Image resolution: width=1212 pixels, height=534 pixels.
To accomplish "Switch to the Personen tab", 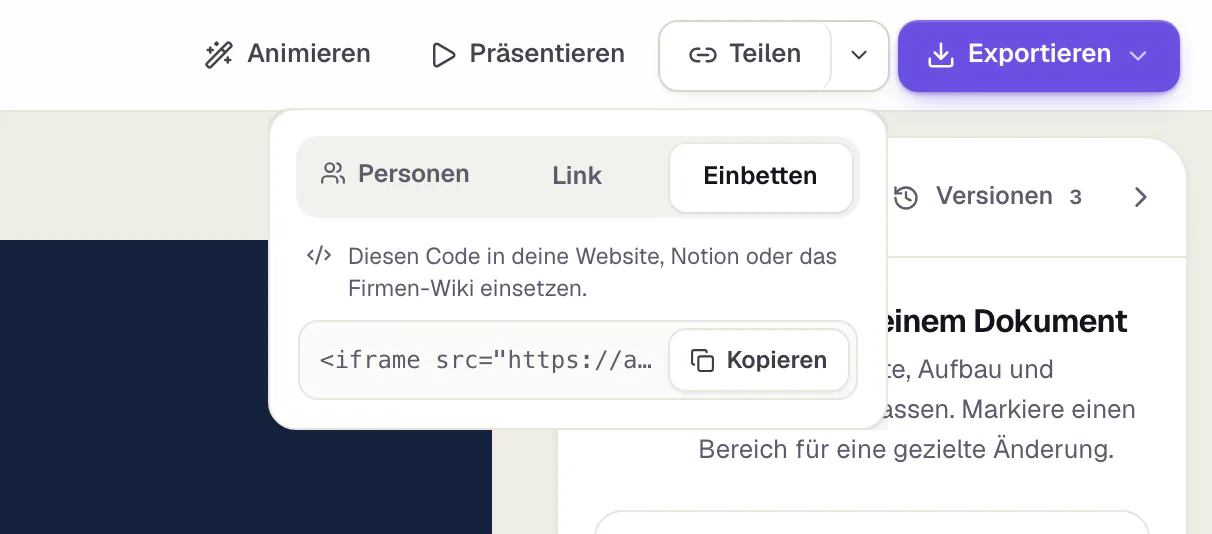I will [x=395, y=174].
